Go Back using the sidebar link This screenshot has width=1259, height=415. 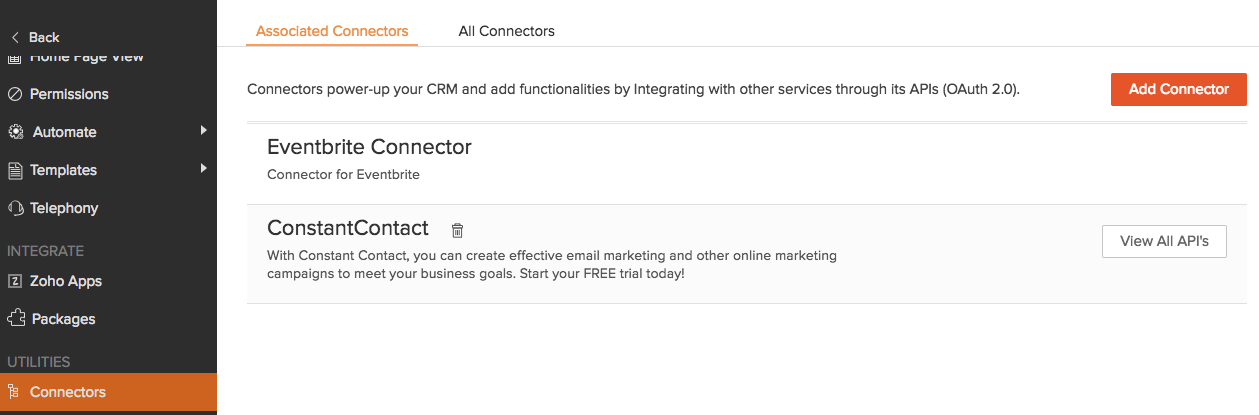[36, 37]
